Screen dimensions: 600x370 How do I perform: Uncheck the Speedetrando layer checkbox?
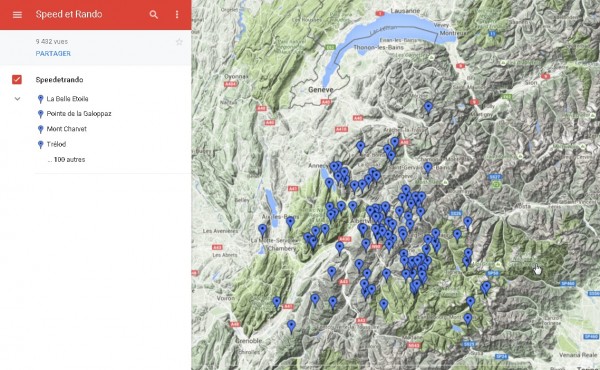(x=17, y=79)
